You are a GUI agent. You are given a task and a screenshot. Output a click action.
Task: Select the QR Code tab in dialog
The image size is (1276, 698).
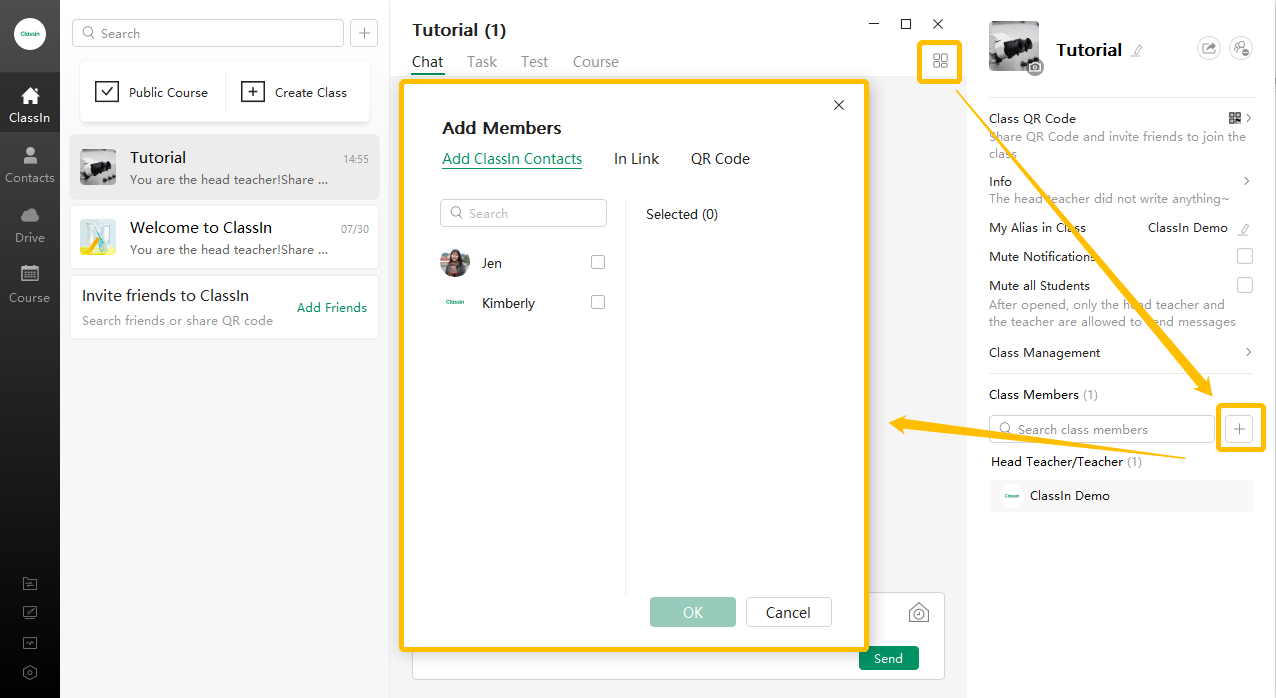(x=720, y=159)
